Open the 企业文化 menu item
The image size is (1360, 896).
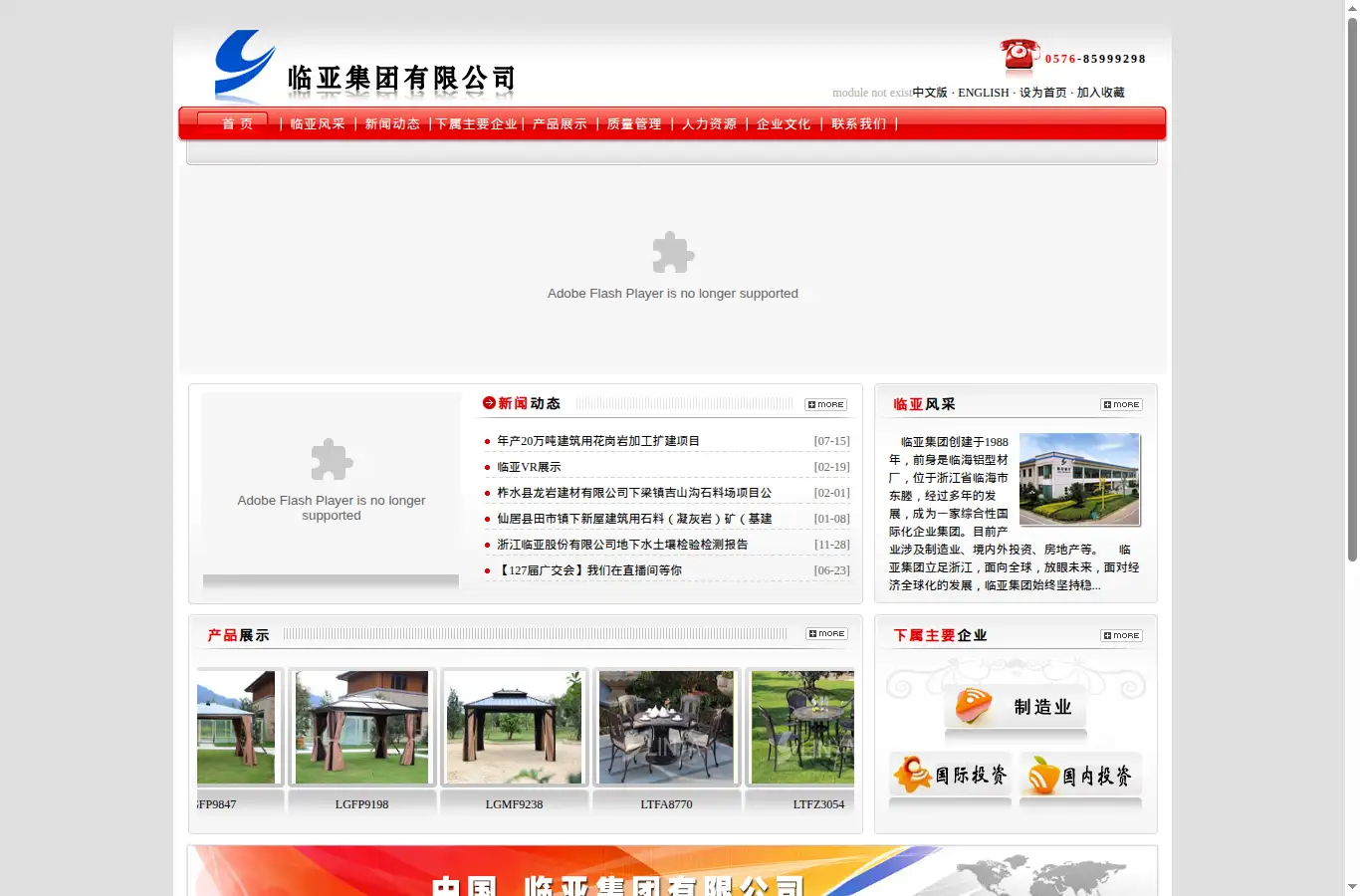point(784,124)
